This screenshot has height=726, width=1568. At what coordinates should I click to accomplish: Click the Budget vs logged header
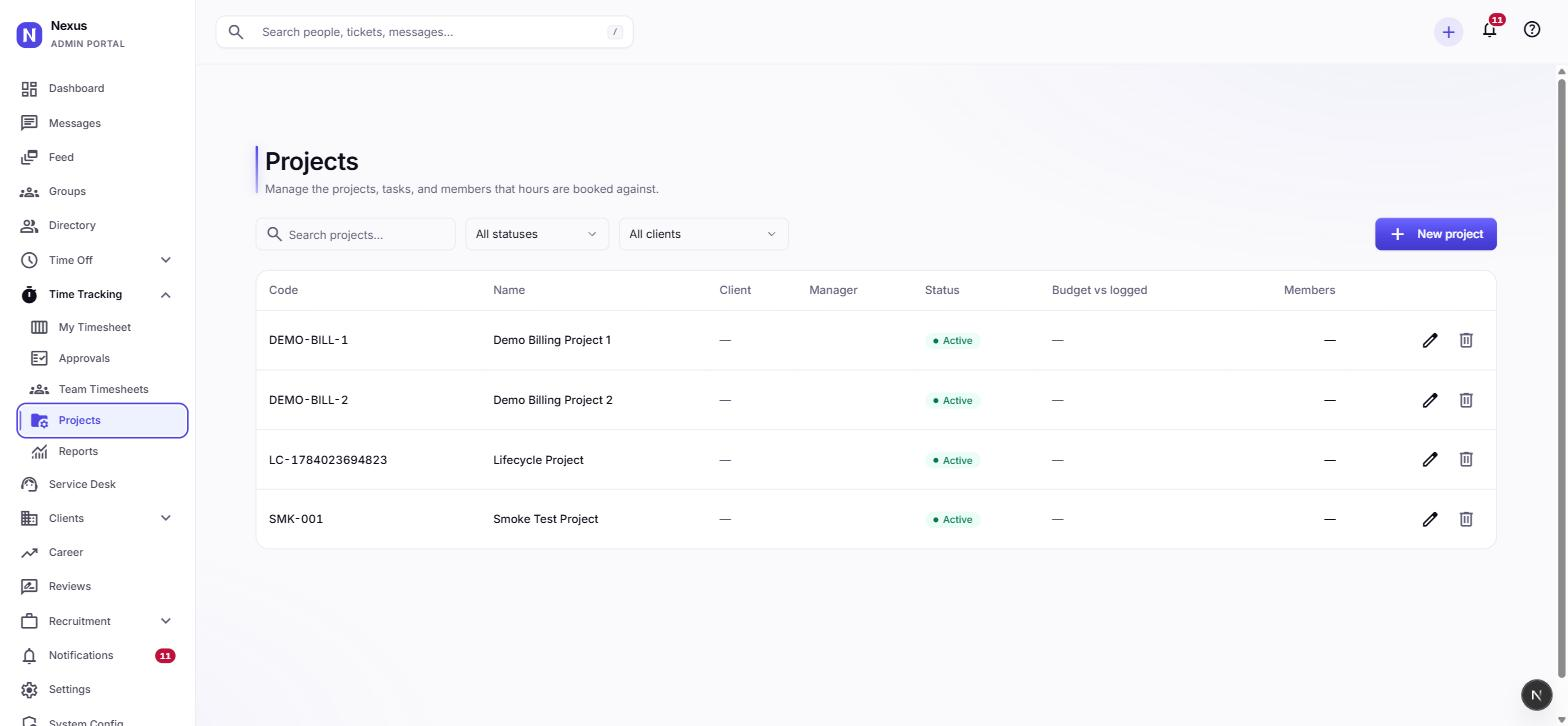pyautogui.click(x=1099, y=290)
